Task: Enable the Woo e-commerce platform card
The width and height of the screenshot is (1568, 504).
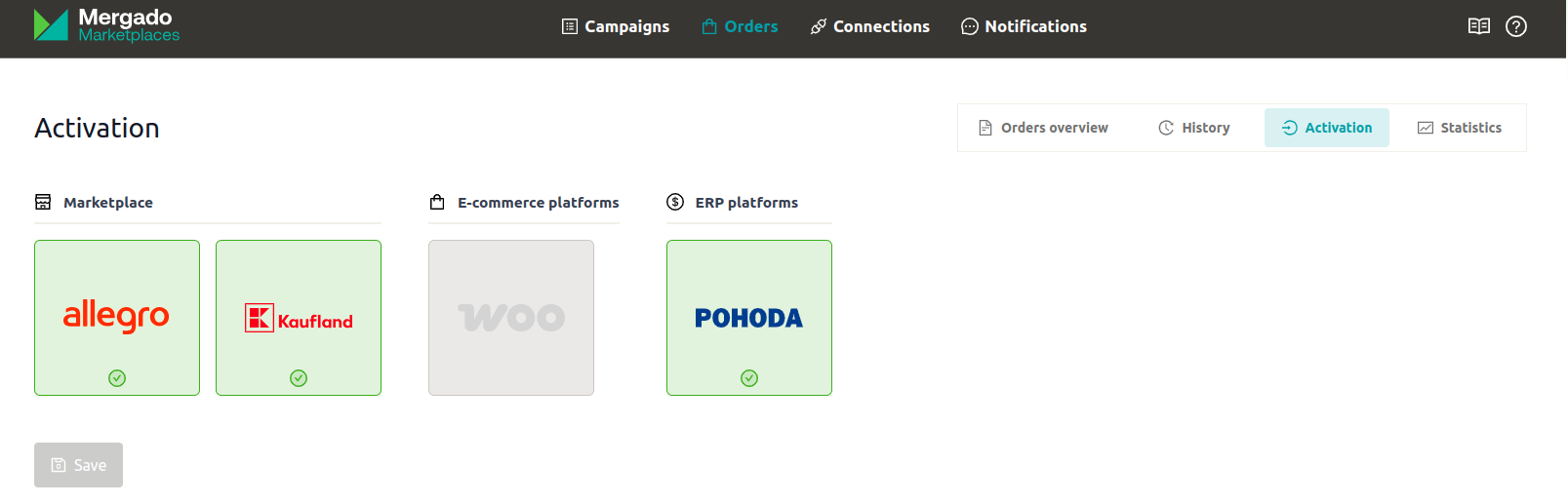Action: 511,318
